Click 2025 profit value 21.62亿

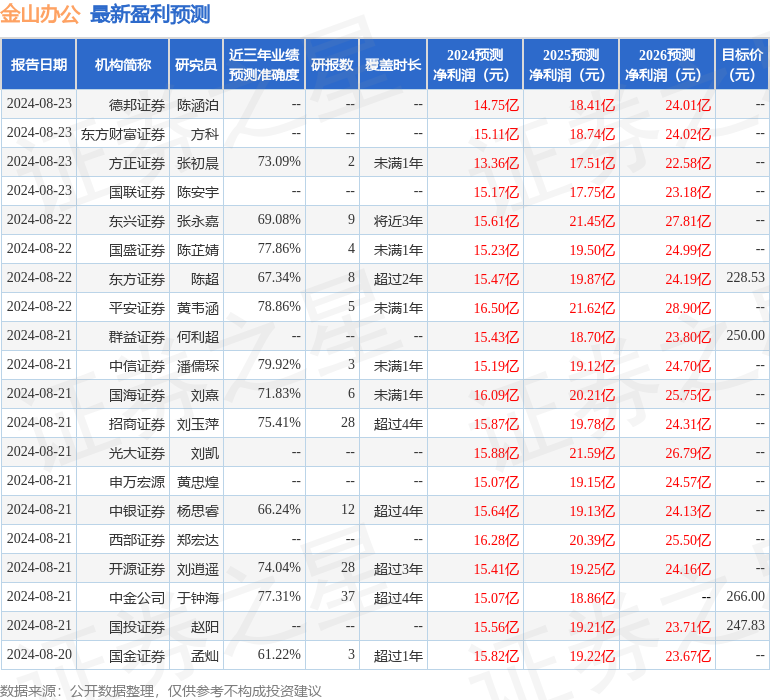592,308
